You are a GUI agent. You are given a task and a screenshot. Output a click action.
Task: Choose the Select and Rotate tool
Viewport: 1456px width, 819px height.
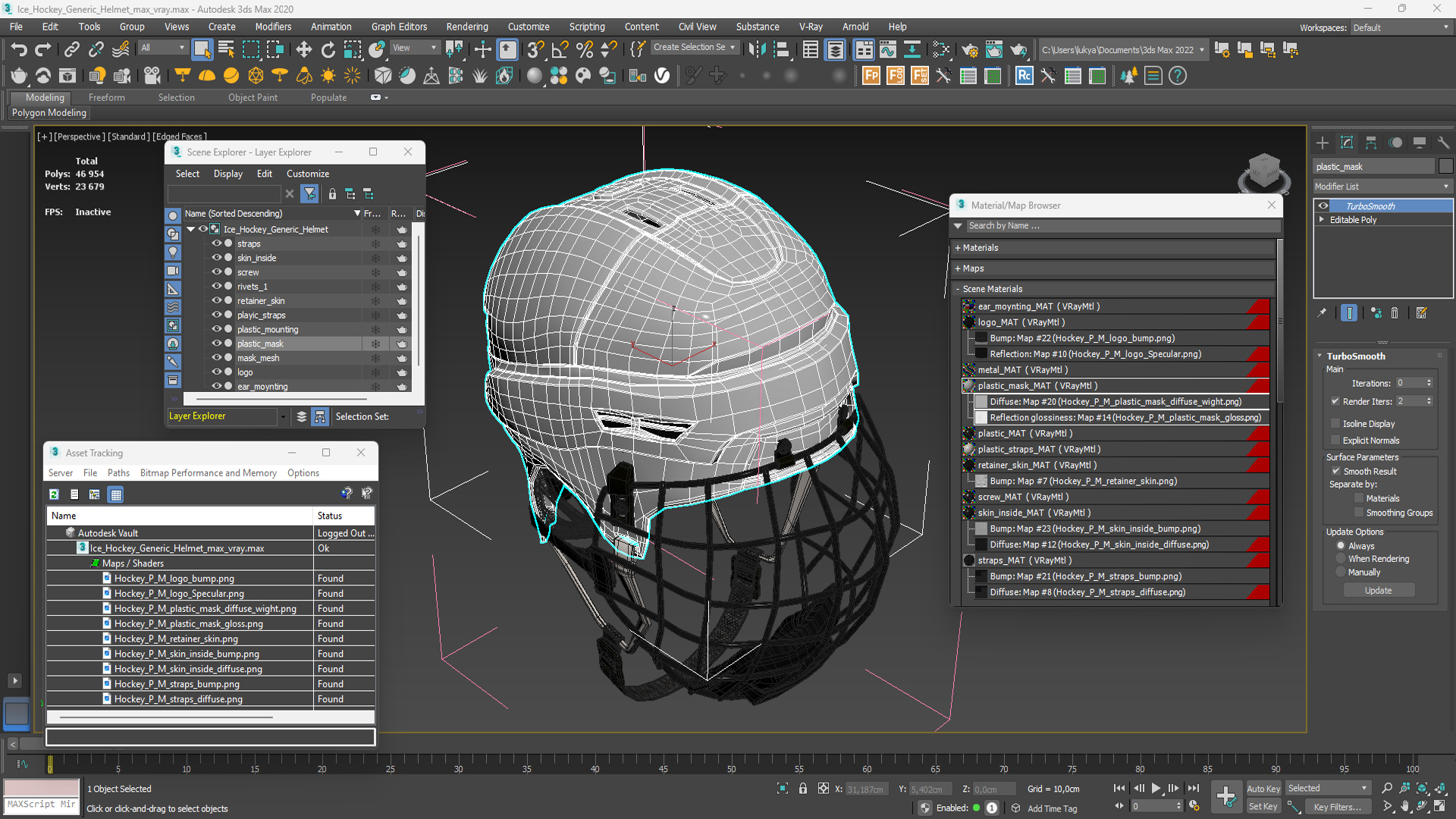pos(328,50)
